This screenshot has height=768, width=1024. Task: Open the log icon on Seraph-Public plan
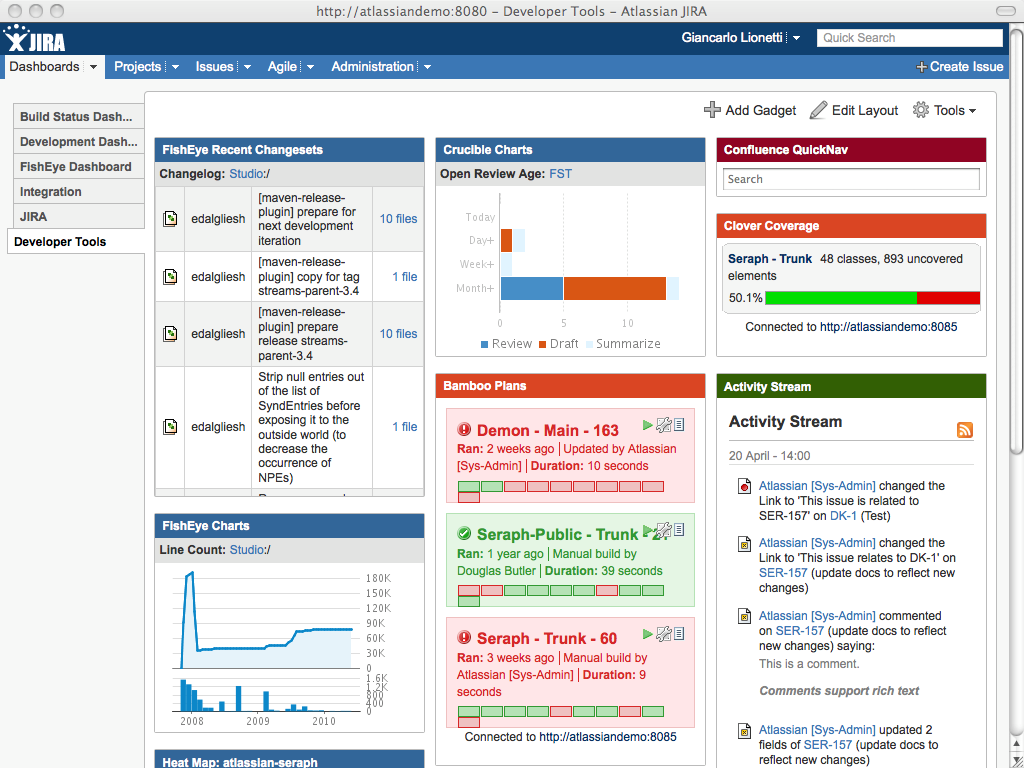(679, 530)
